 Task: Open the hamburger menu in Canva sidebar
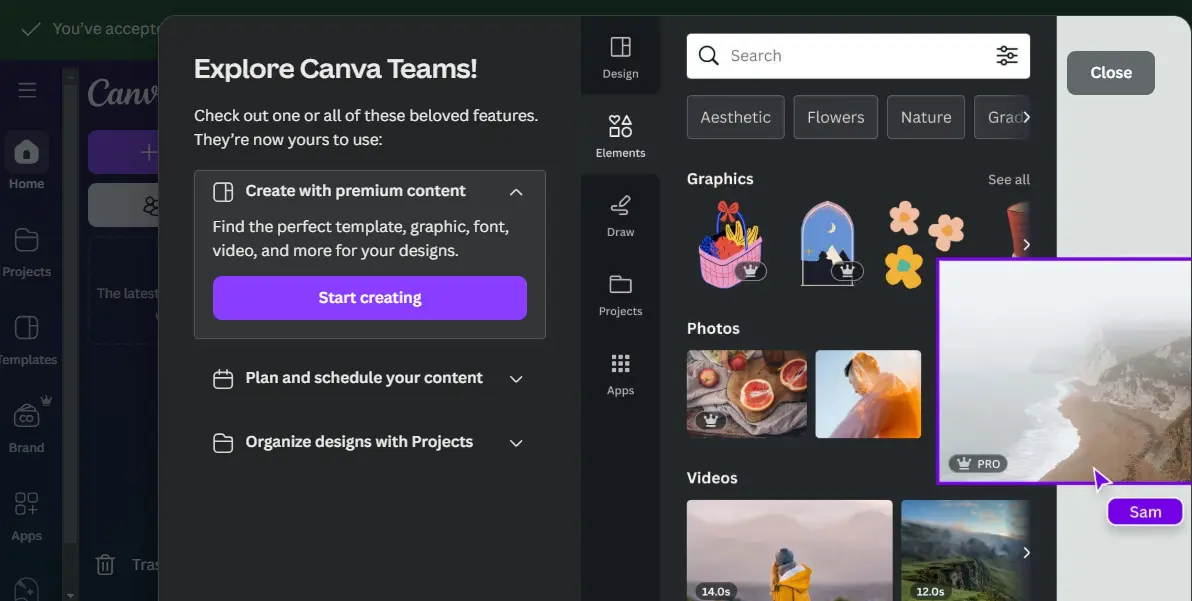click(27, 90)
